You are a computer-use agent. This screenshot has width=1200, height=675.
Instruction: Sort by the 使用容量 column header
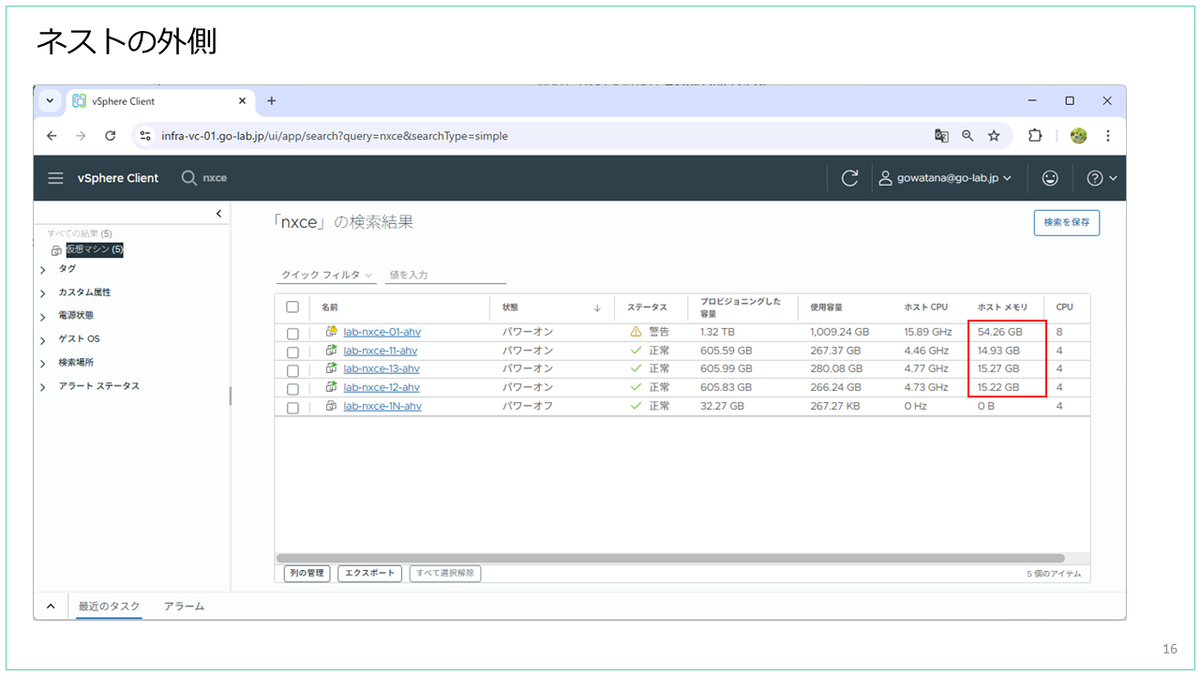[828, 308]
